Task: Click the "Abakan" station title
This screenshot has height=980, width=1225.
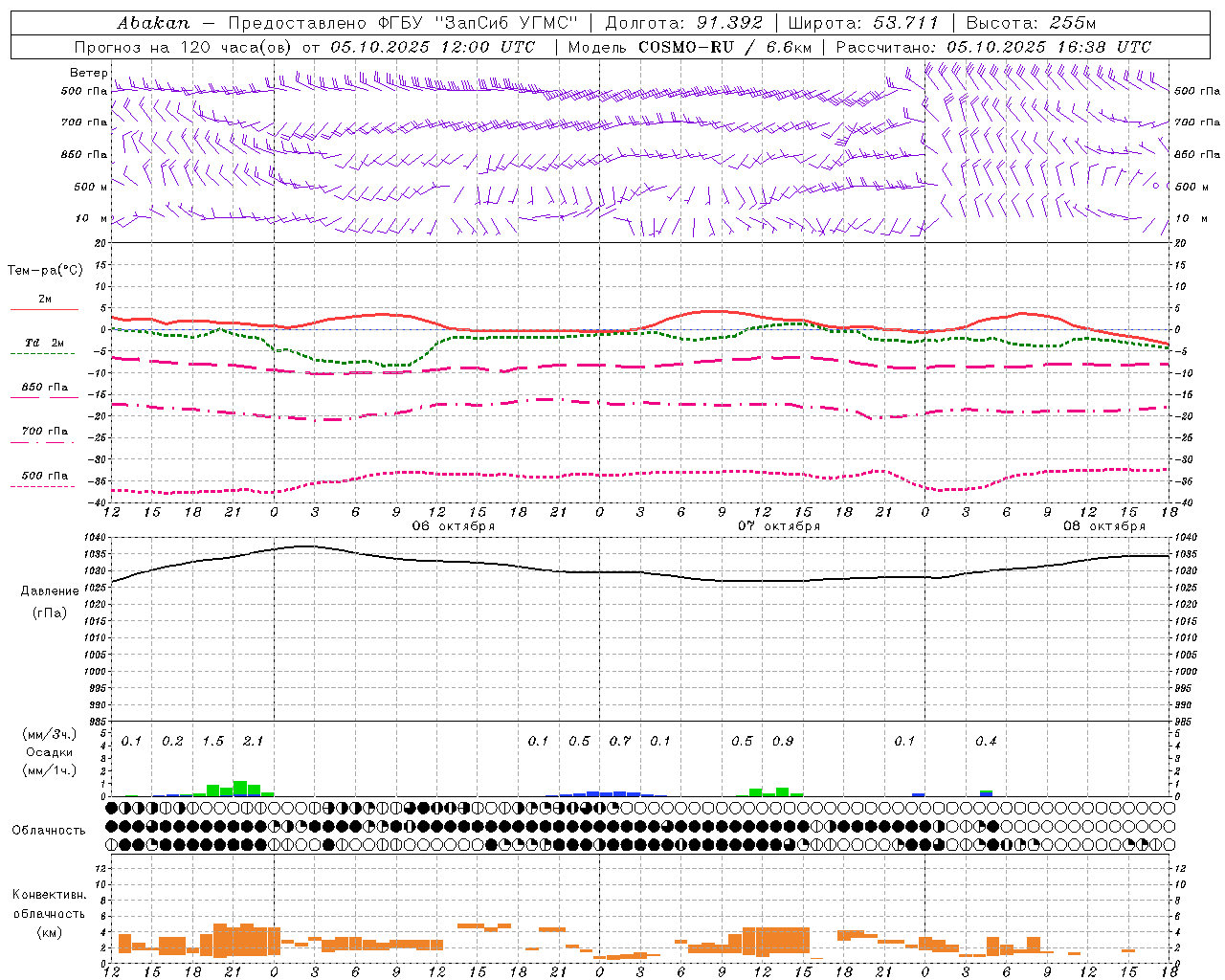Action: (153, 23)
